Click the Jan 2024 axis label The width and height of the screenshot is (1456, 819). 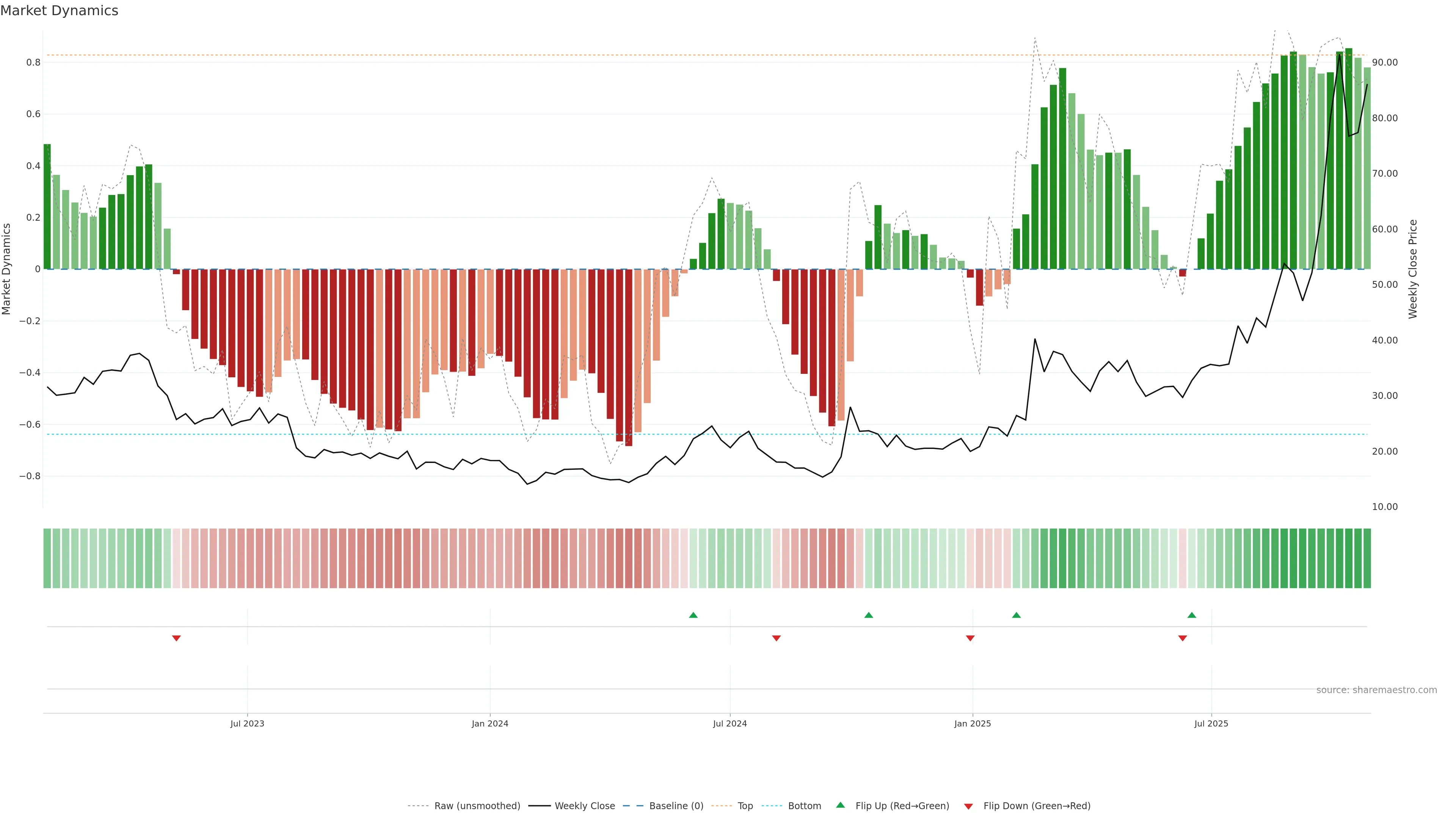point(490,723)
